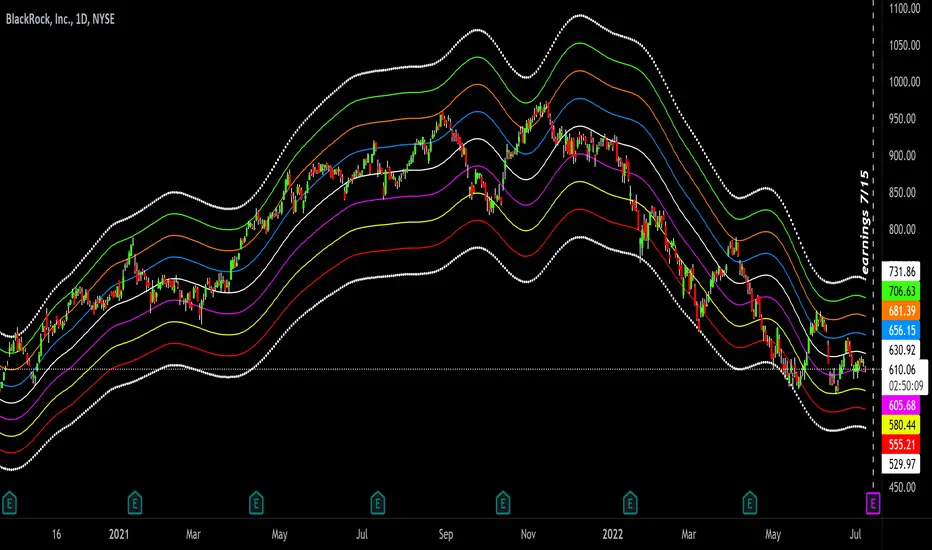
Task: Select the white 630.92 midline price label
Action: (902, 350)
